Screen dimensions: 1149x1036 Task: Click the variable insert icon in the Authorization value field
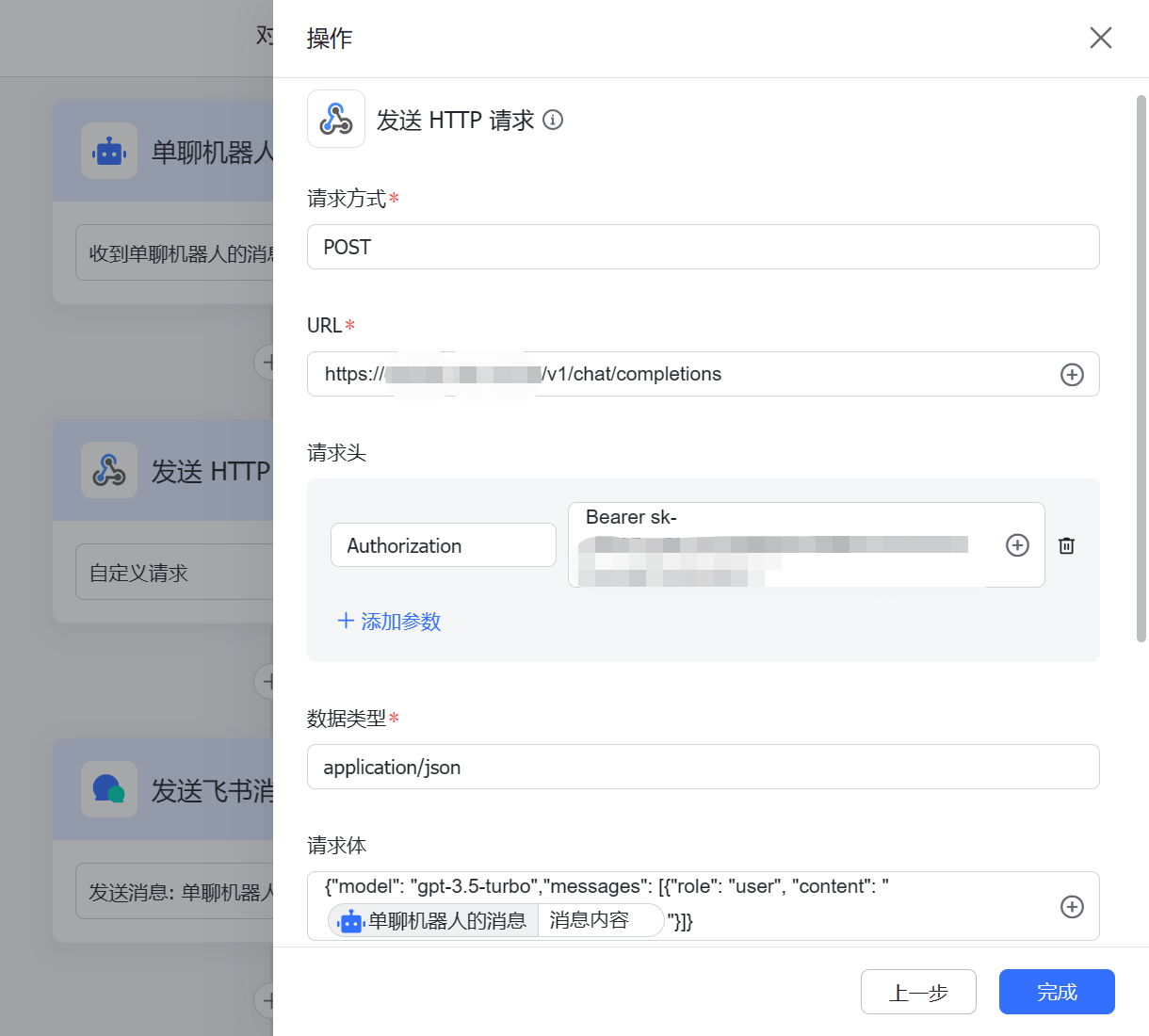click(x=1016, y=544)
